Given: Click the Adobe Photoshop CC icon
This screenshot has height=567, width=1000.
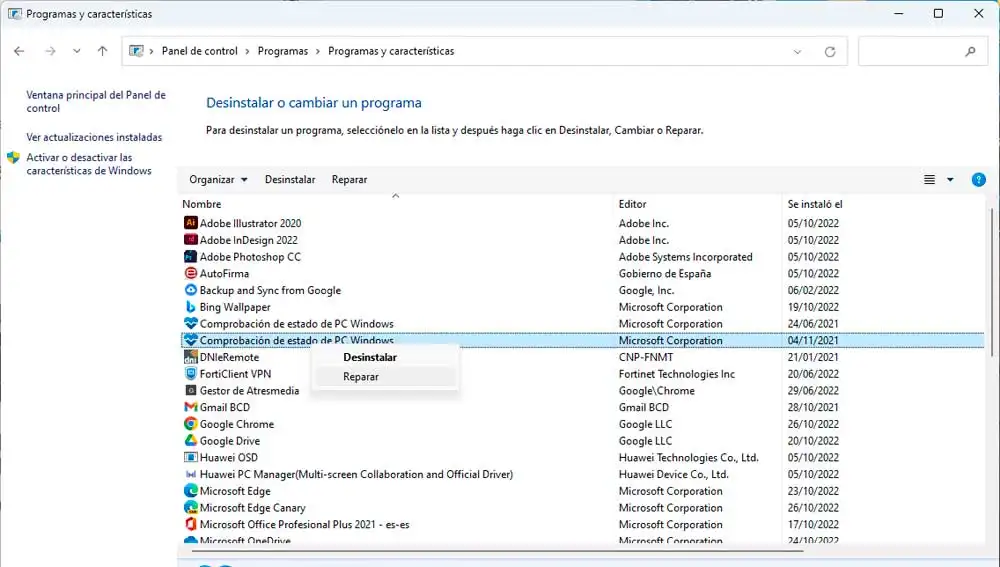Looking at the screenshot, I should coord(190,256).
